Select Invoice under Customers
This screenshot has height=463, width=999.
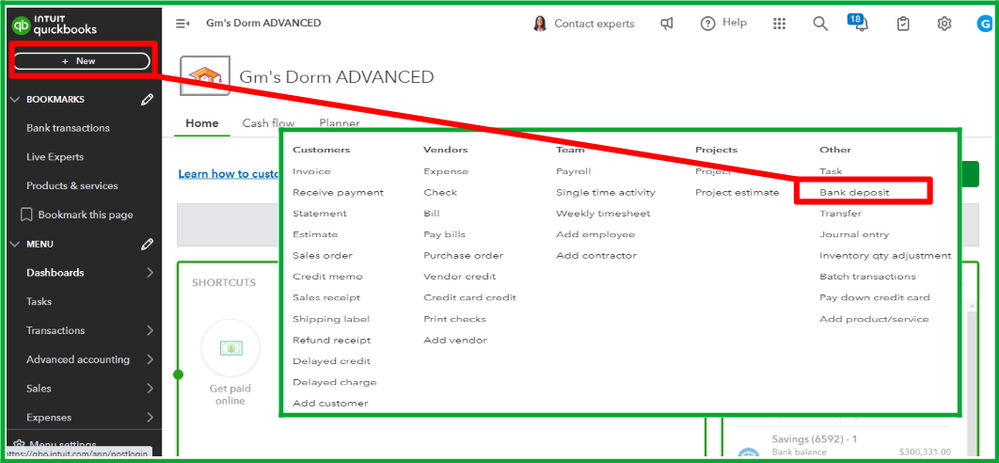(312, 171)
